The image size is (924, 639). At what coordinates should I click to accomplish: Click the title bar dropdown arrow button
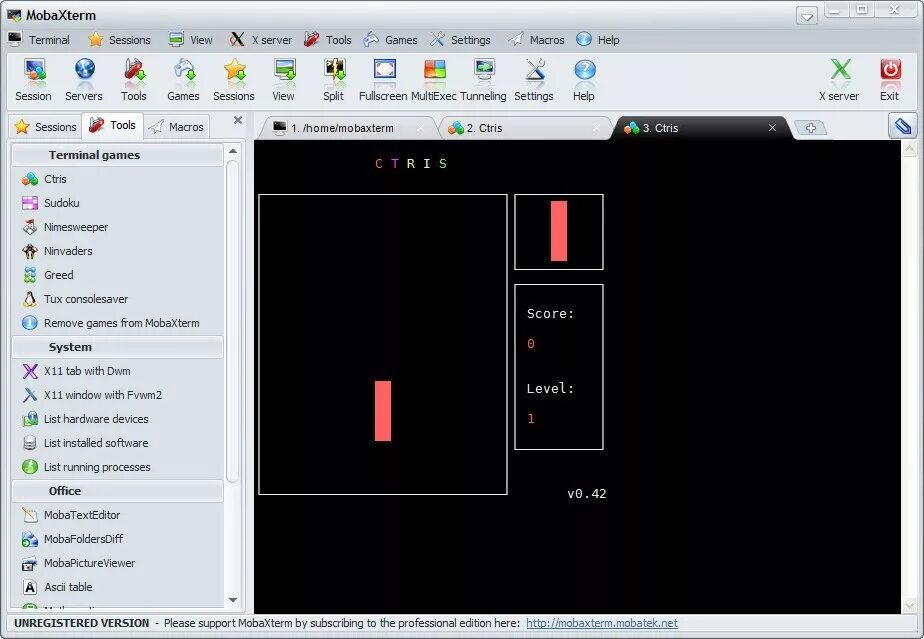tap(807, 16)
